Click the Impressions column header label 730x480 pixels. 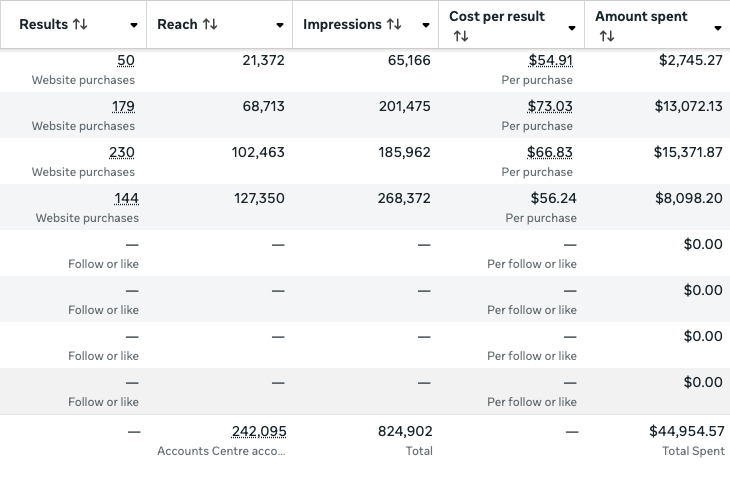[342, 24]
